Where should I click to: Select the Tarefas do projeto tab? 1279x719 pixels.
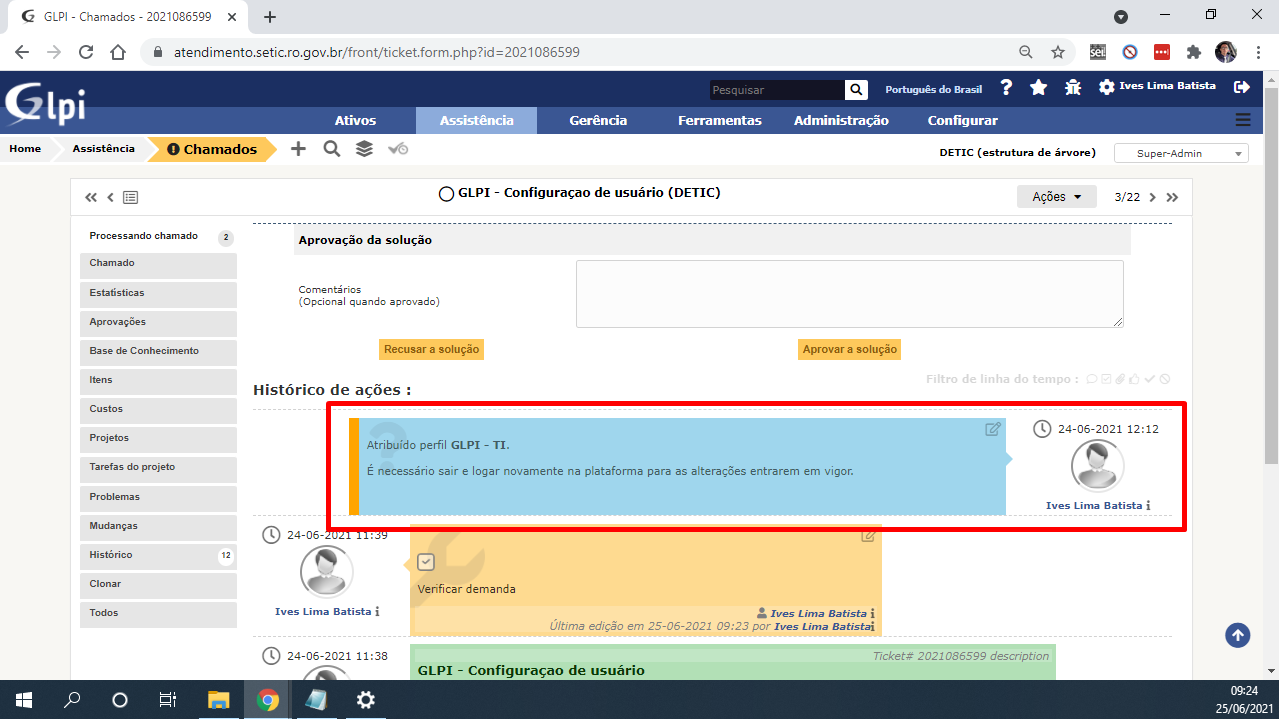(158, 468)
